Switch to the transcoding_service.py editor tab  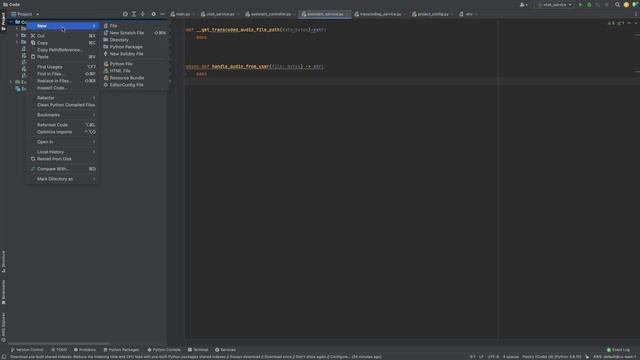[x=380, y=14]
